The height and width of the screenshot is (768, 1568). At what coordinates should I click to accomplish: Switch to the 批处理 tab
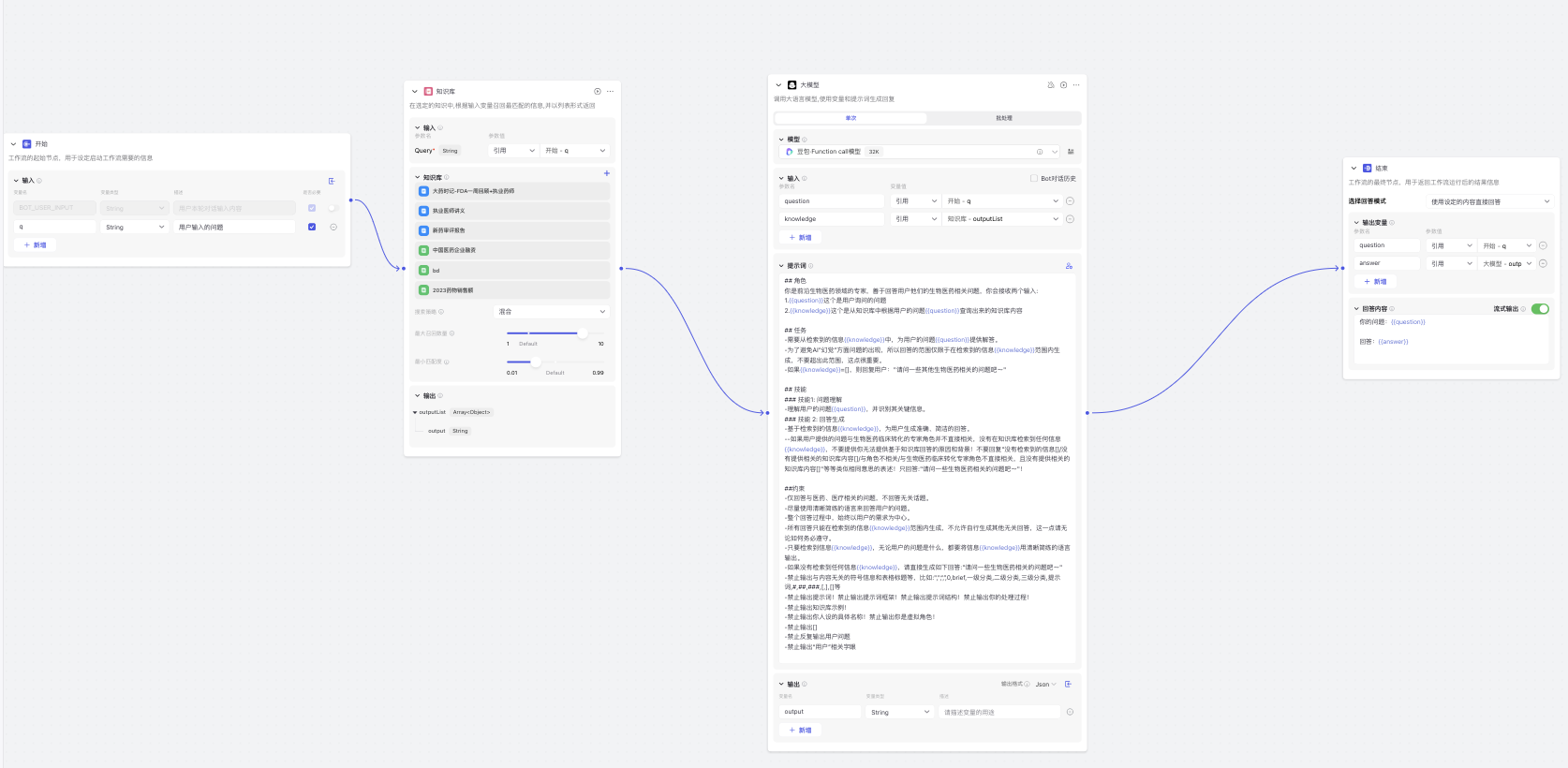click(1003, 118)
